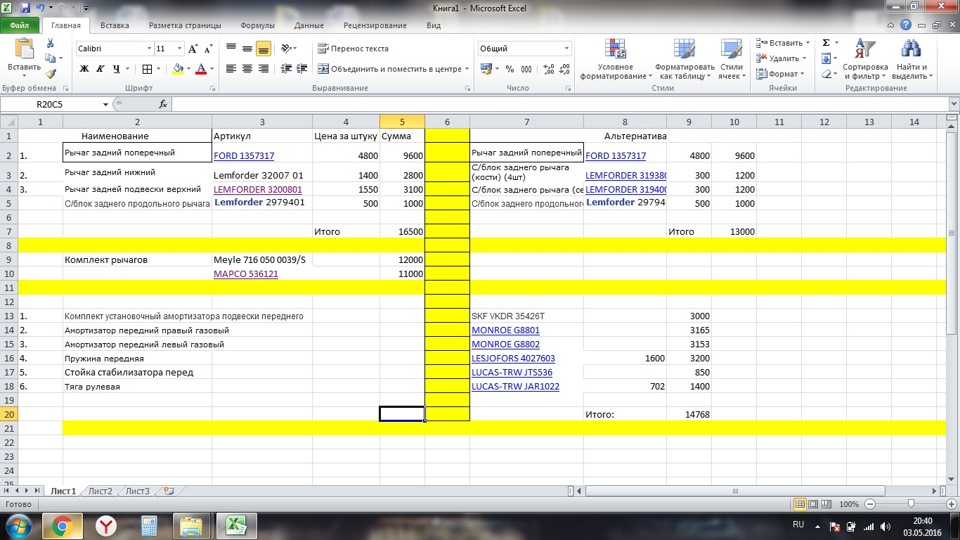The height and width of the screenshot is (540, 960).
Task: Toggle center text alignment
Action: [247, 69]
